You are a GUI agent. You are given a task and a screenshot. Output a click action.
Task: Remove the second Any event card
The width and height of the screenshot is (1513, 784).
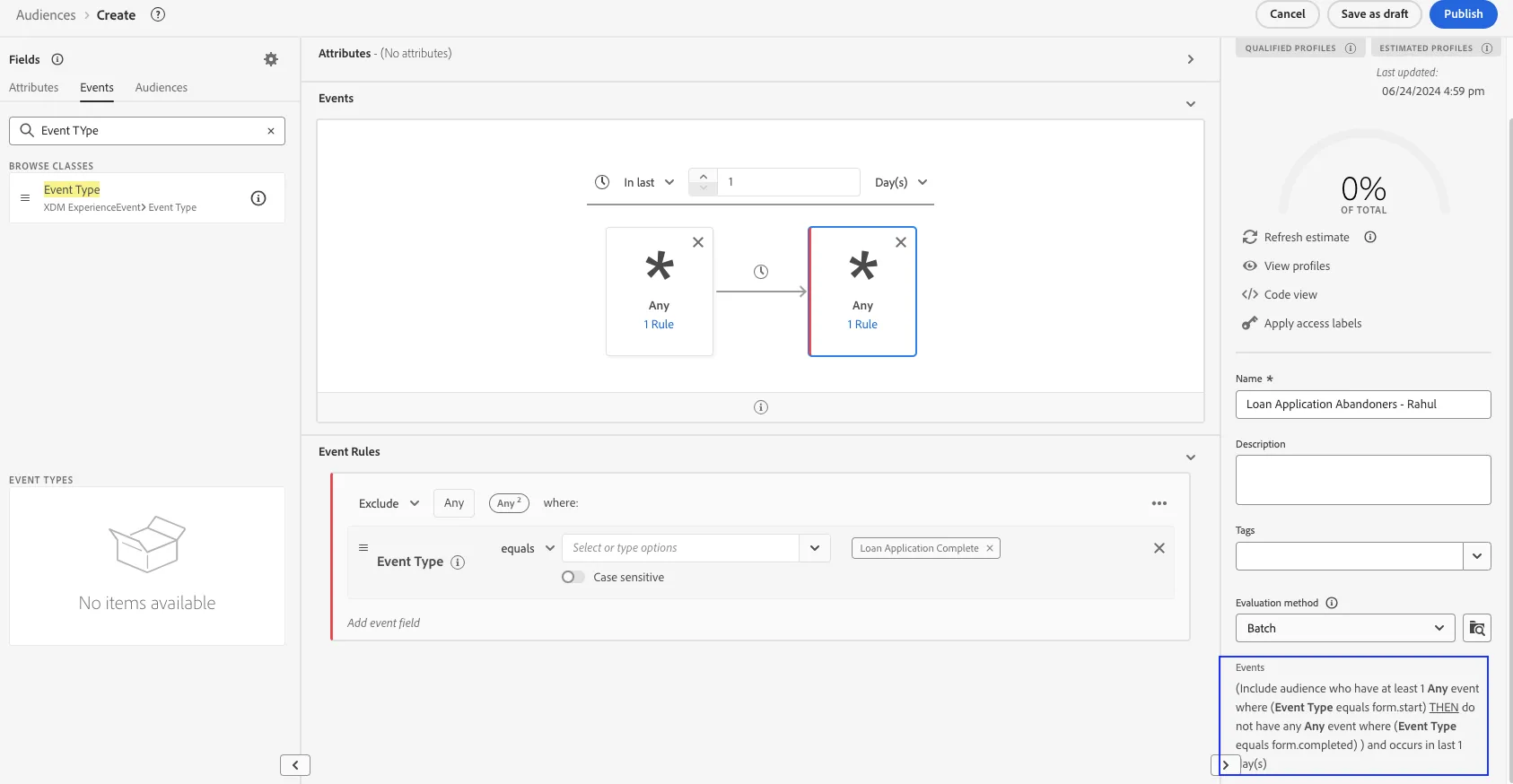click(901, 242)
